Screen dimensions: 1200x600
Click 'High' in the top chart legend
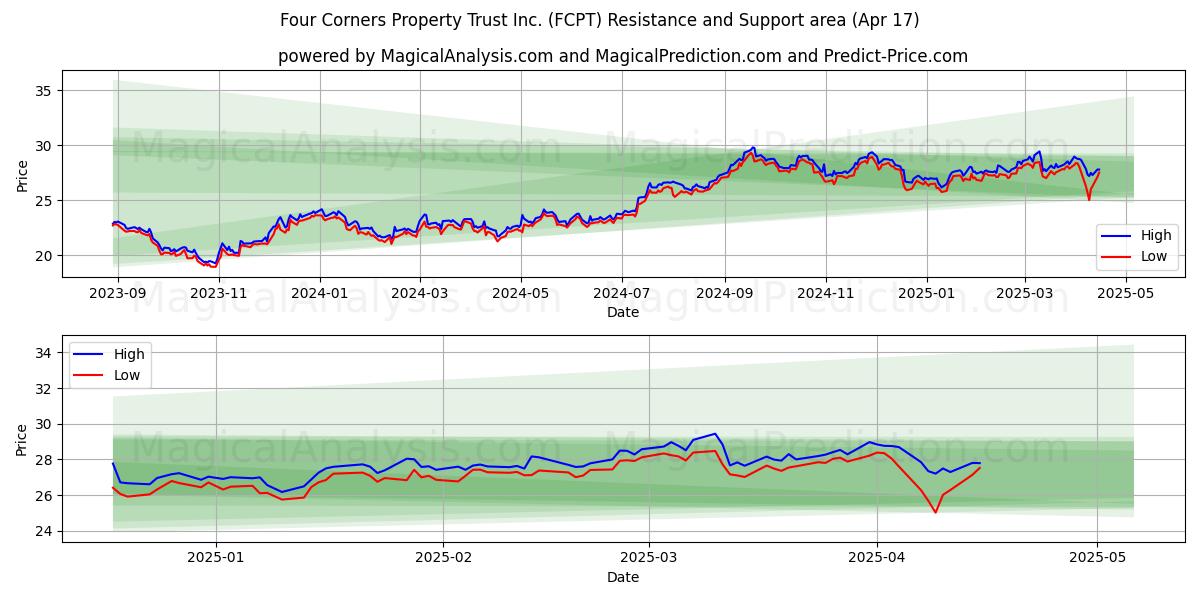tap(1156, 236)
